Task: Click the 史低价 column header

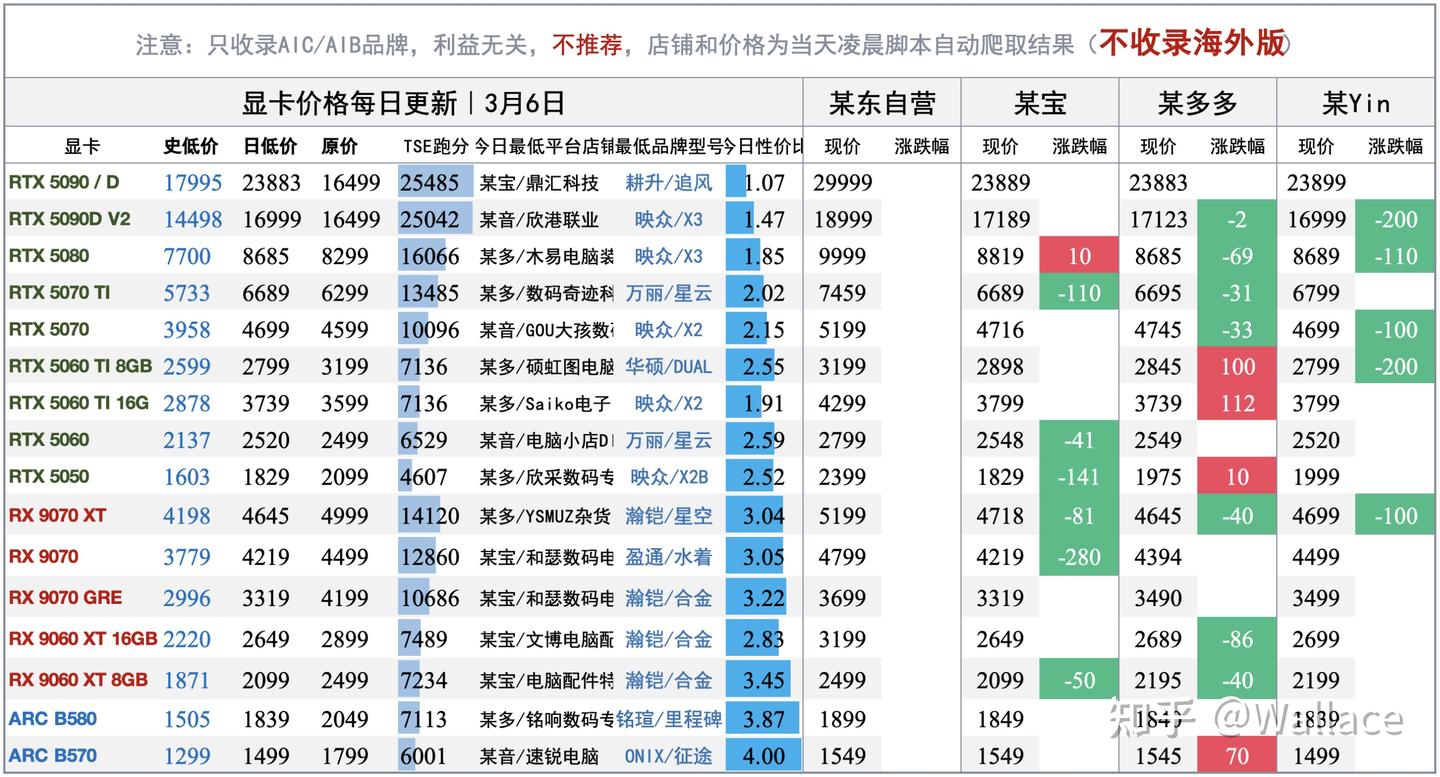Action: pos(190,146)
